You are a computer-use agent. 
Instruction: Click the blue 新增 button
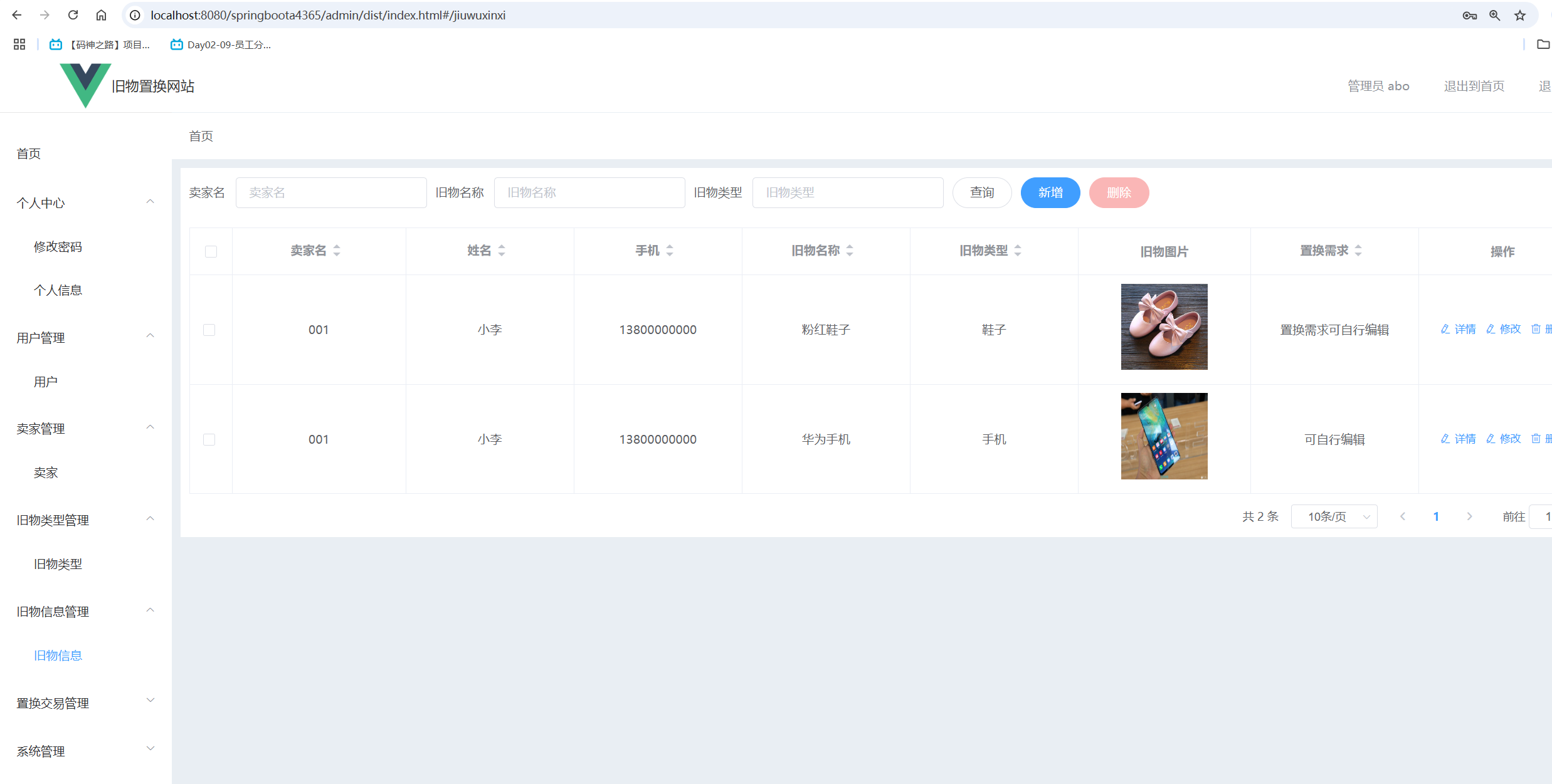tap(1050, 192)
